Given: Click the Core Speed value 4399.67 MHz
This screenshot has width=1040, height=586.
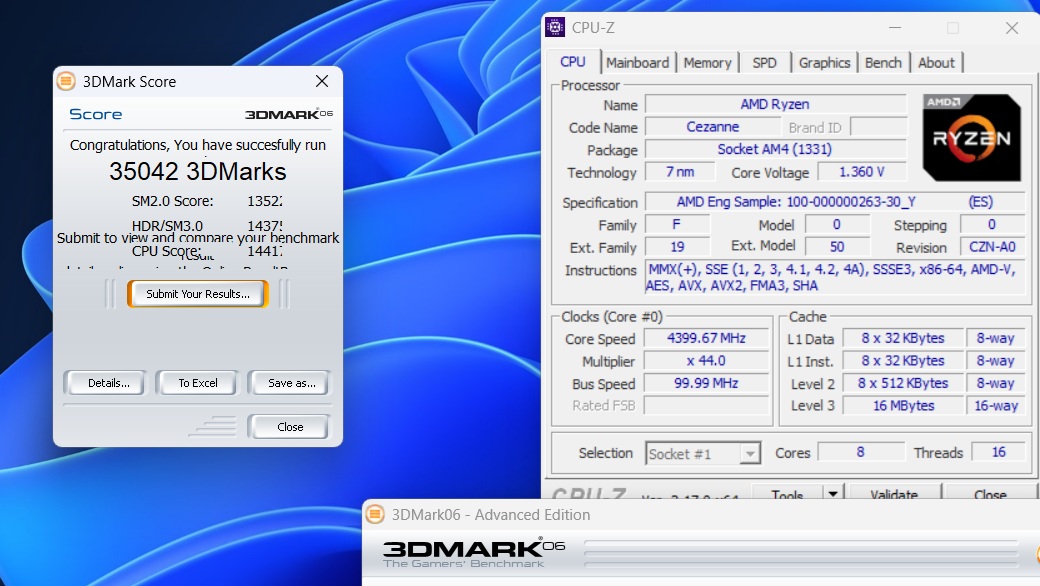Looking at the screenshot, I should (x=706, y=338).
